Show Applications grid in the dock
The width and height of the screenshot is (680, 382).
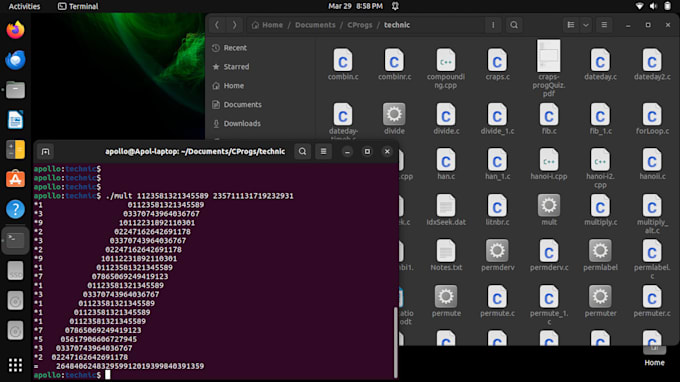pos(15,365)
